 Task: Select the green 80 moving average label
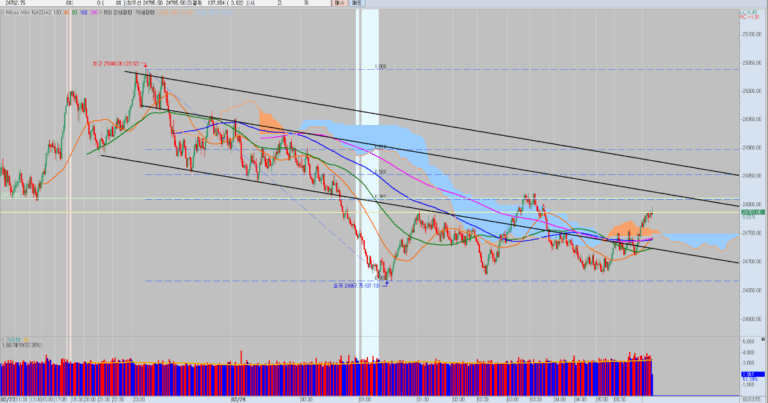75,12
